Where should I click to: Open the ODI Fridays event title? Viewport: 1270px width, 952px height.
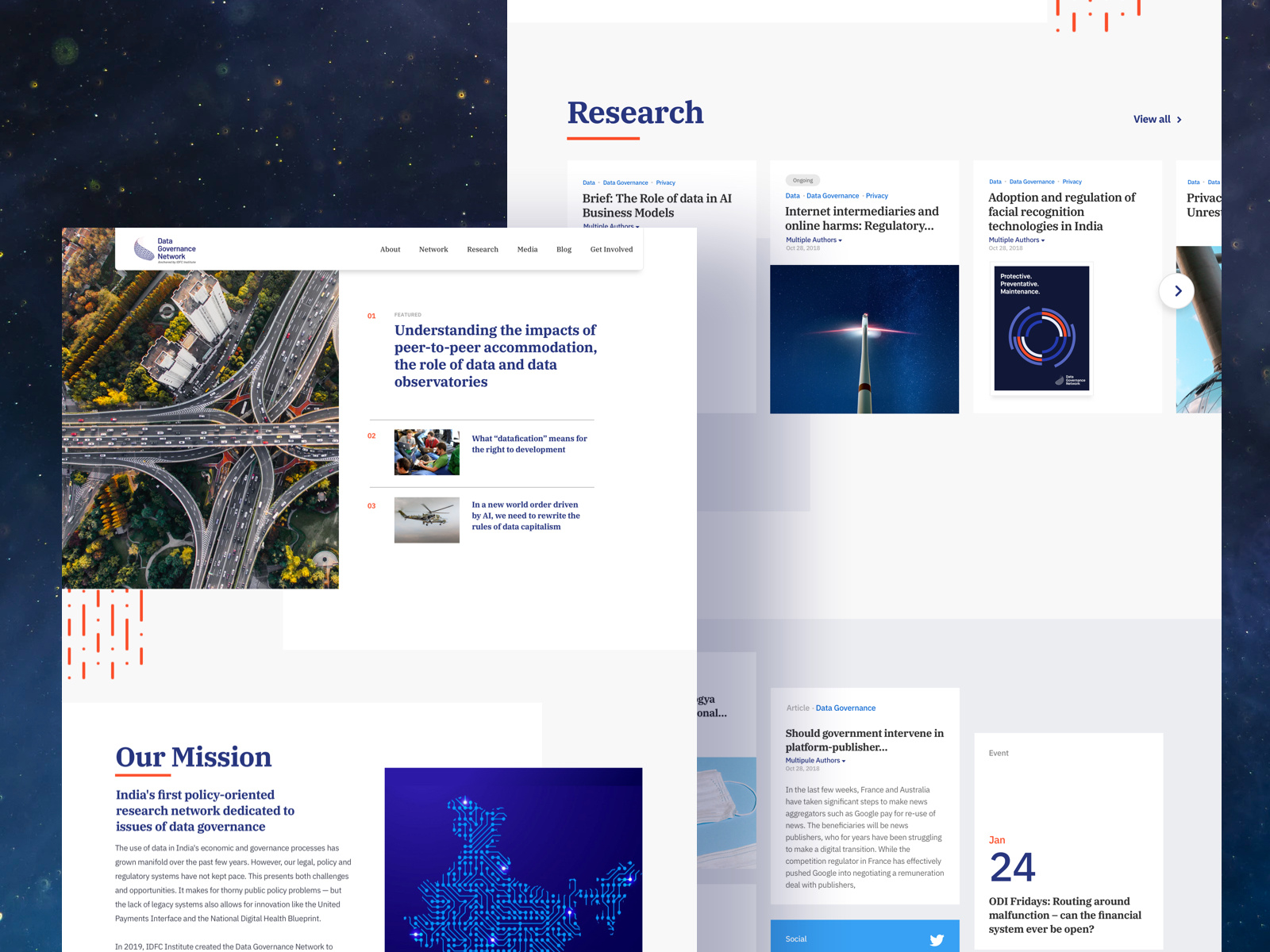[x=1064, y=915]
